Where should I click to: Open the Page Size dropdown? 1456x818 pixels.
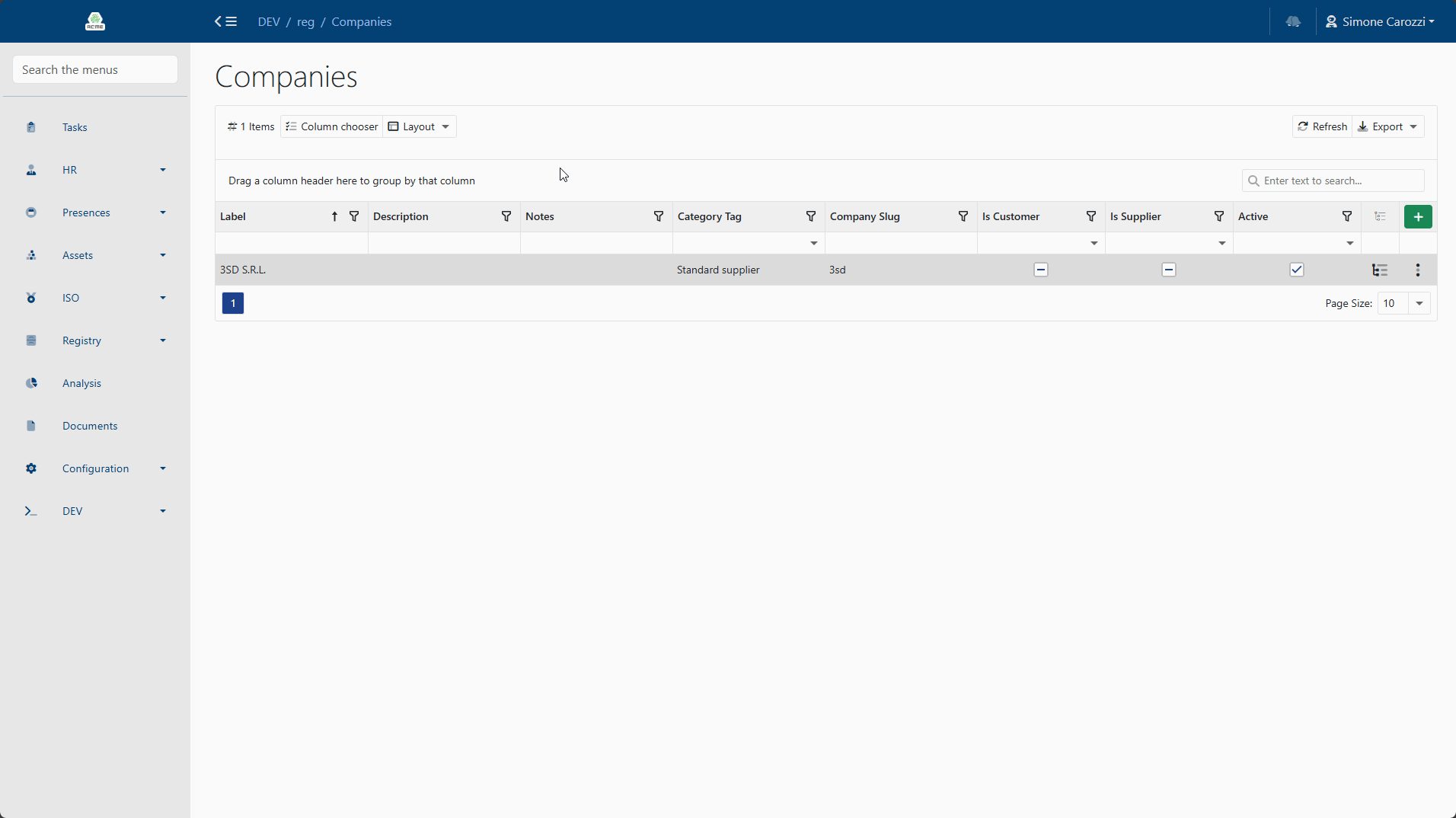click(x=1419, y=304)
